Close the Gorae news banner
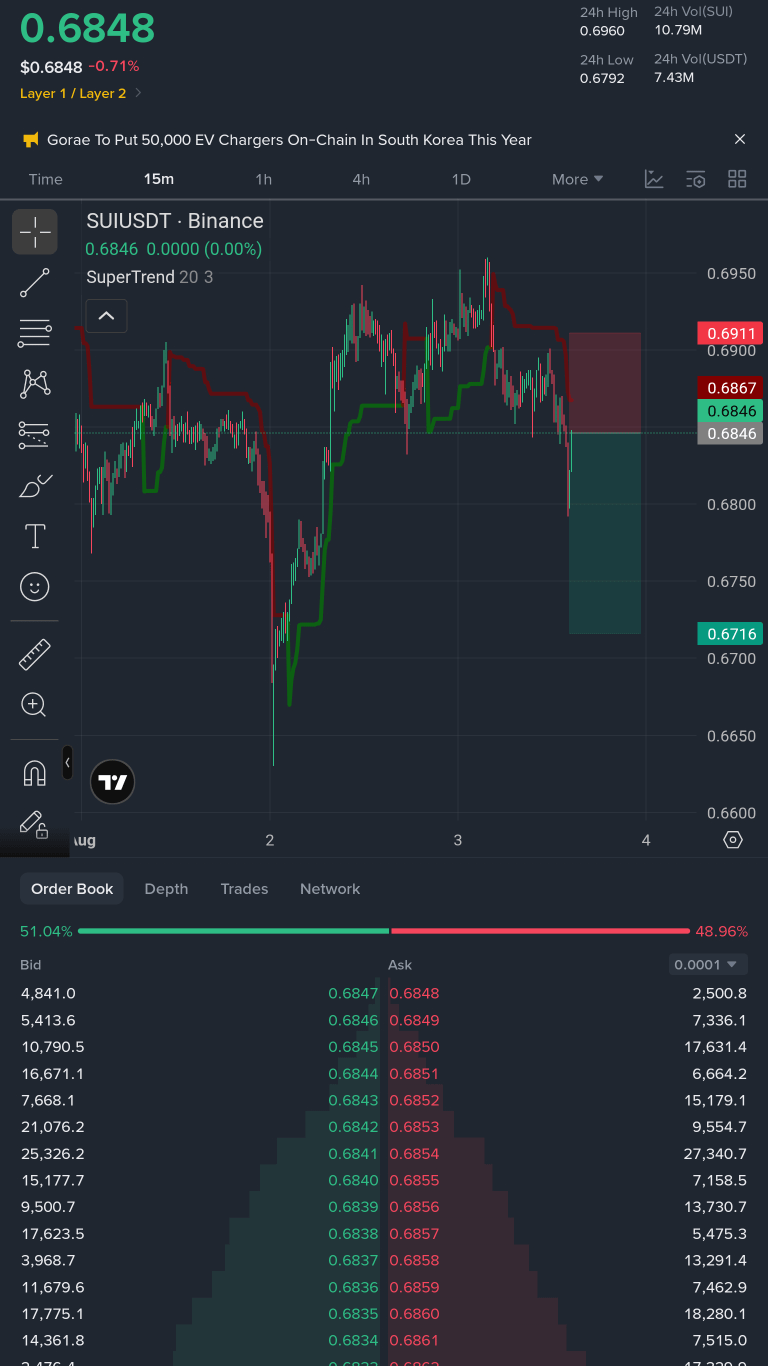The height and width of the screenshot is (1366, 768). tap(740, 139)
